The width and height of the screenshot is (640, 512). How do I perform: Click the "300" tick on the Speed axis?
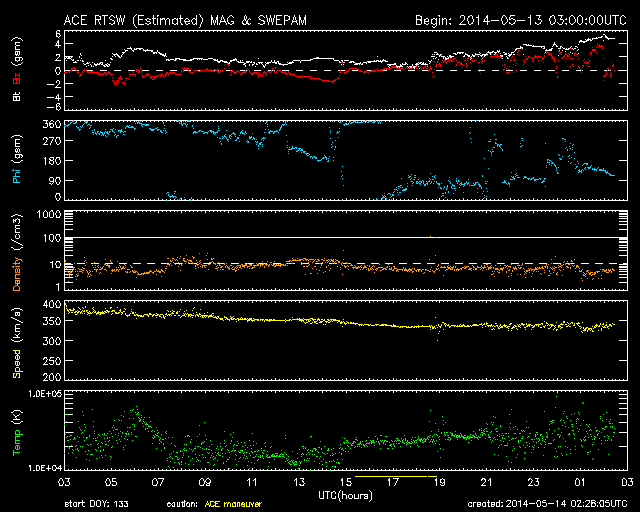[x=52, y=341]
